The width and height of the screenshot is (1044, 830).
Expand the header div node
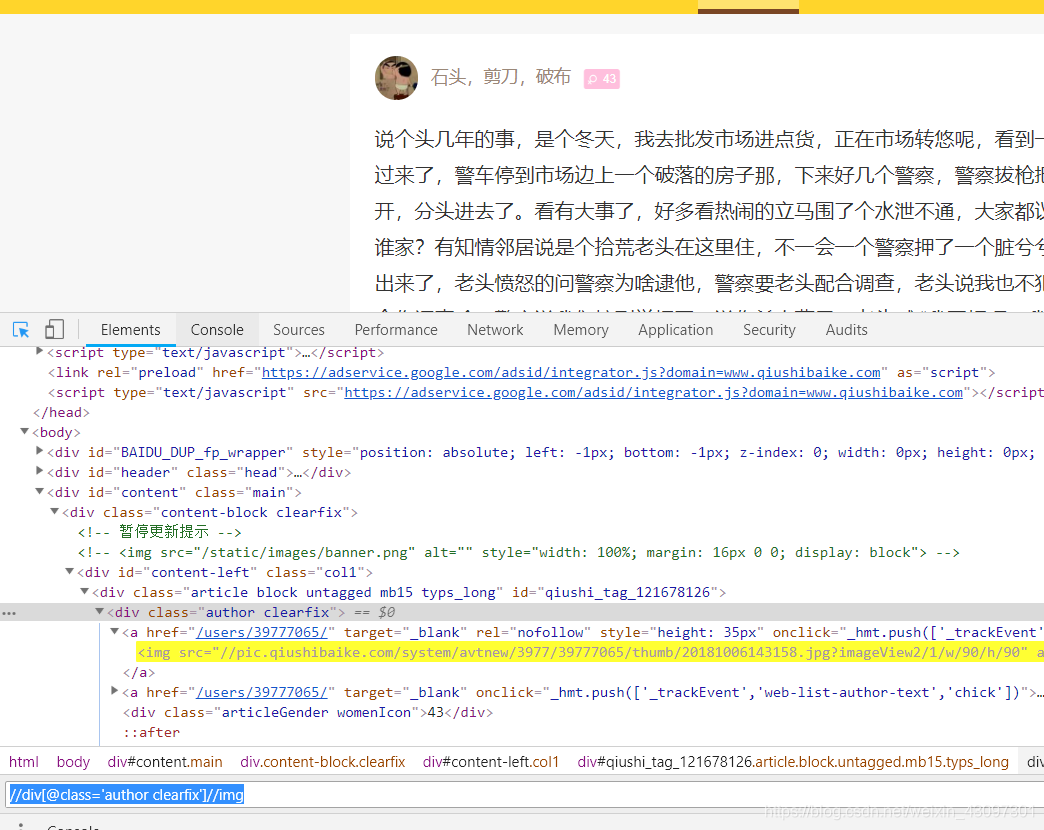(39, 471)
